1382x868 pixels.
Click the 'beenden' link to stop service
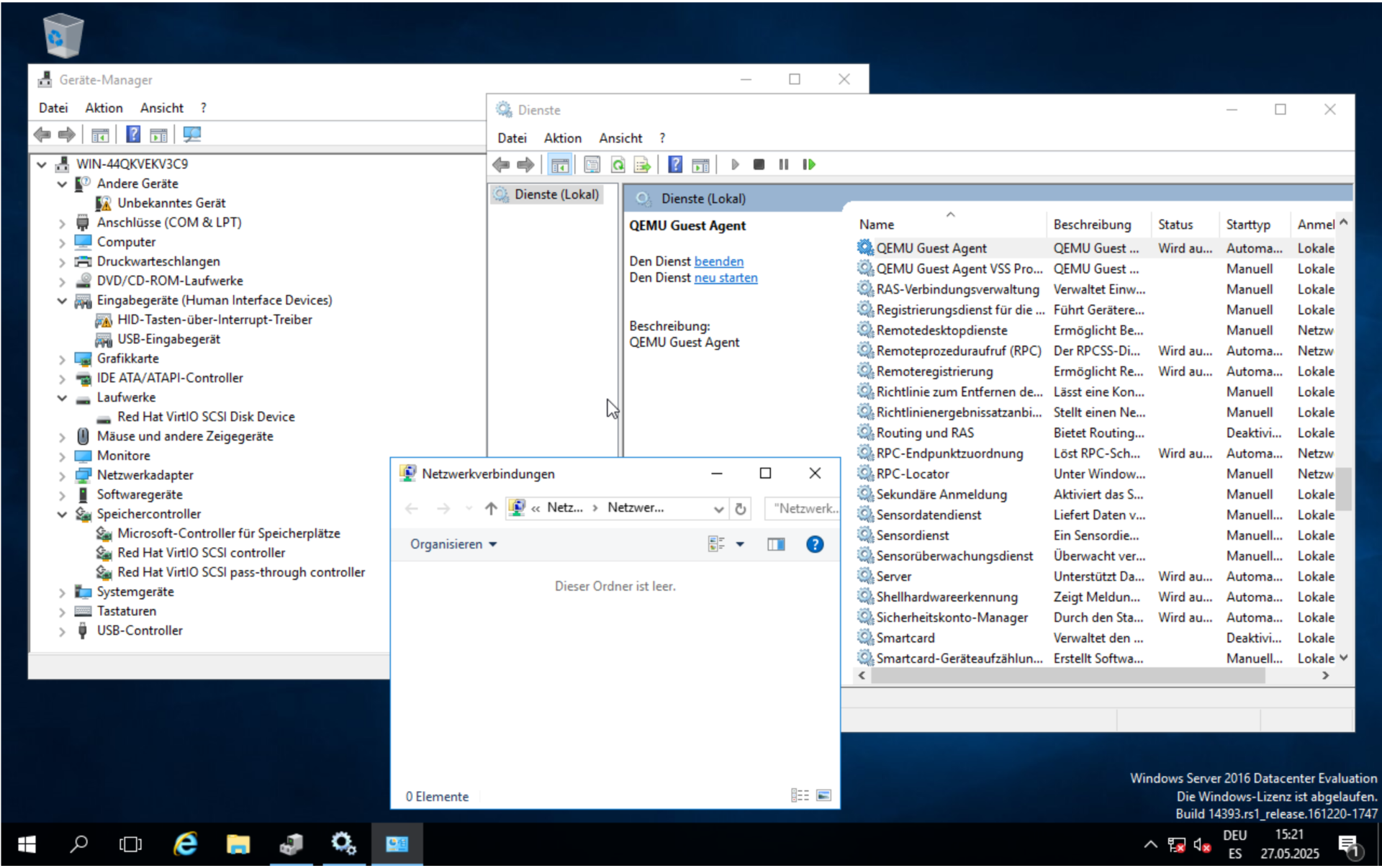[718, 261]
